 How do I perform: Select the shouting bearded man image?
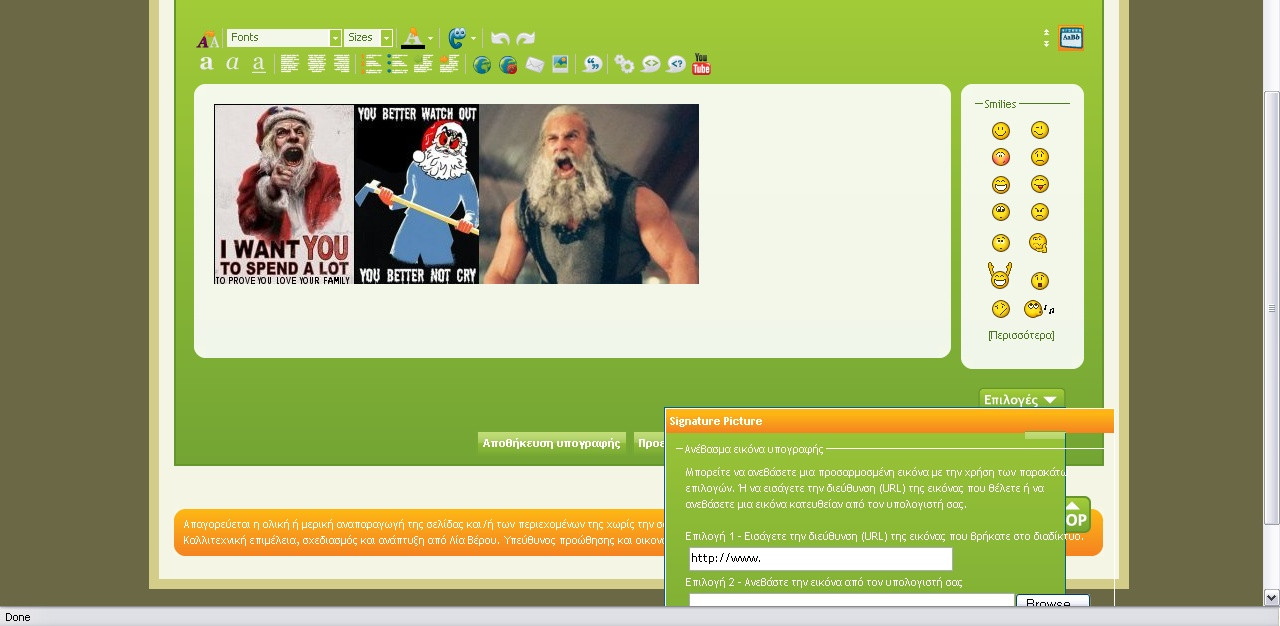pyautogui.click(x=589, y=194)
